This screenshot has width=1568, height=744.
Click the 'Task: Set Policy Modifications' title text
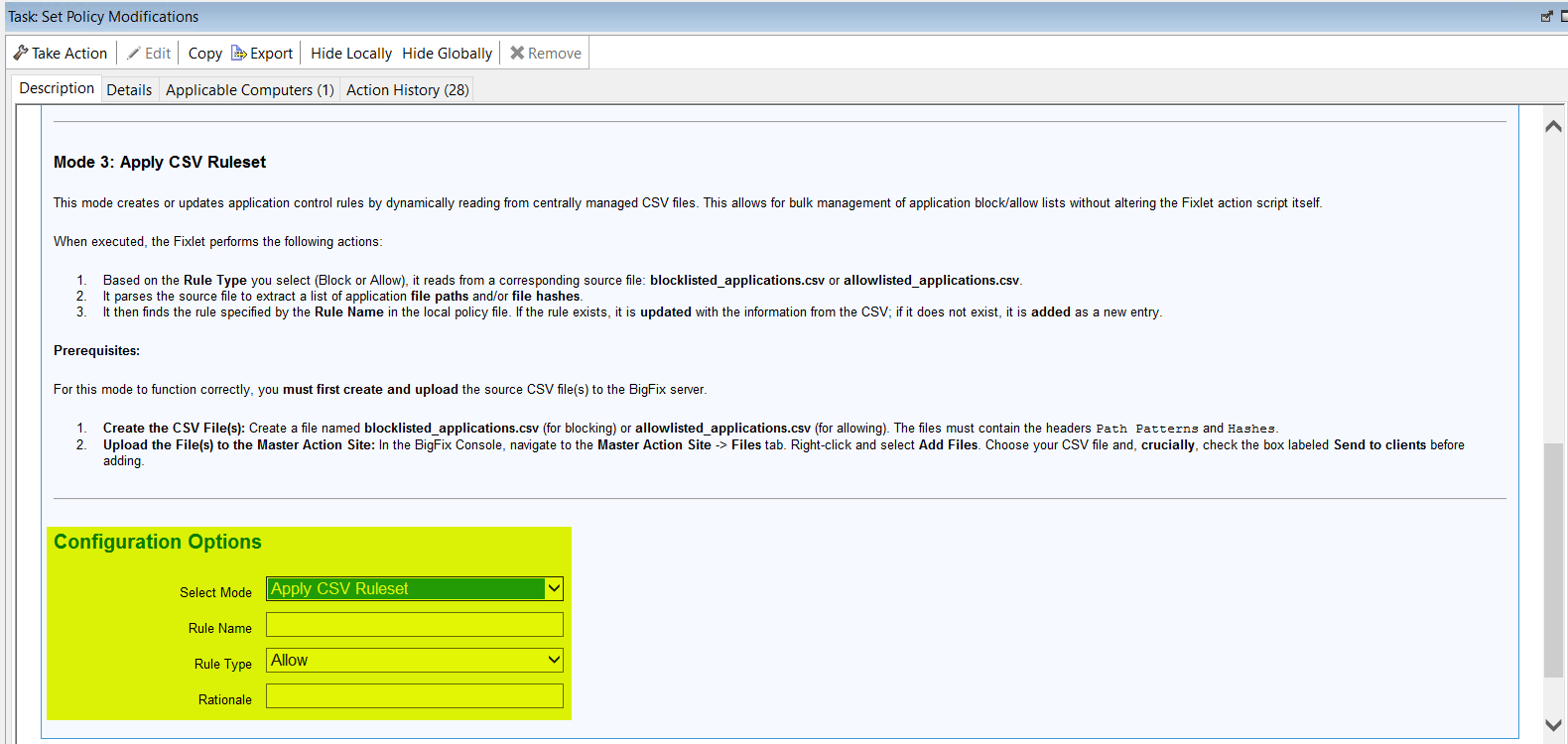point(103,17)
